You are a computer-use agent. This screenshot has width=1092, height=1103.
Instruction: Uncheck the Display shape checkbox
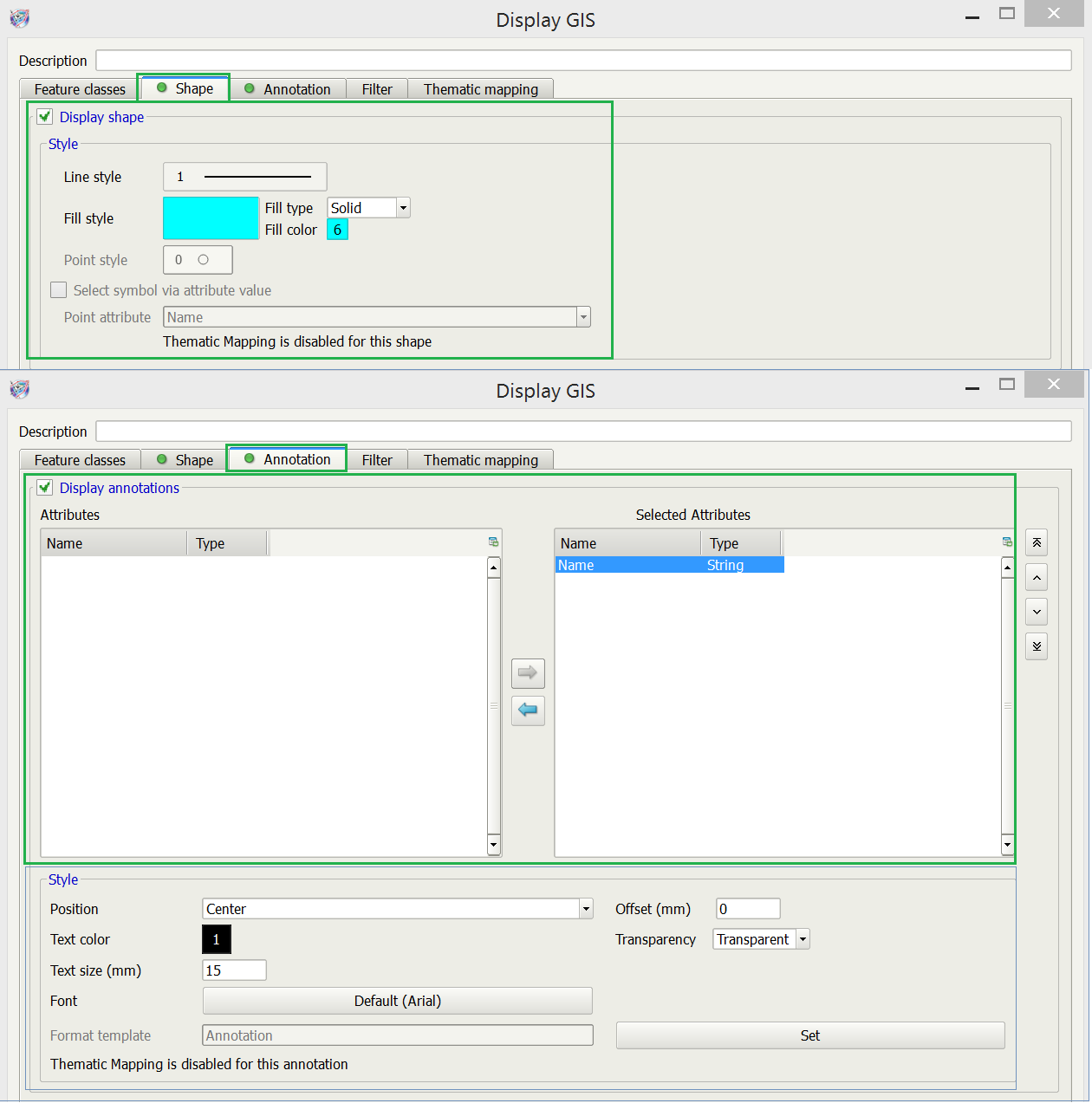45,117
